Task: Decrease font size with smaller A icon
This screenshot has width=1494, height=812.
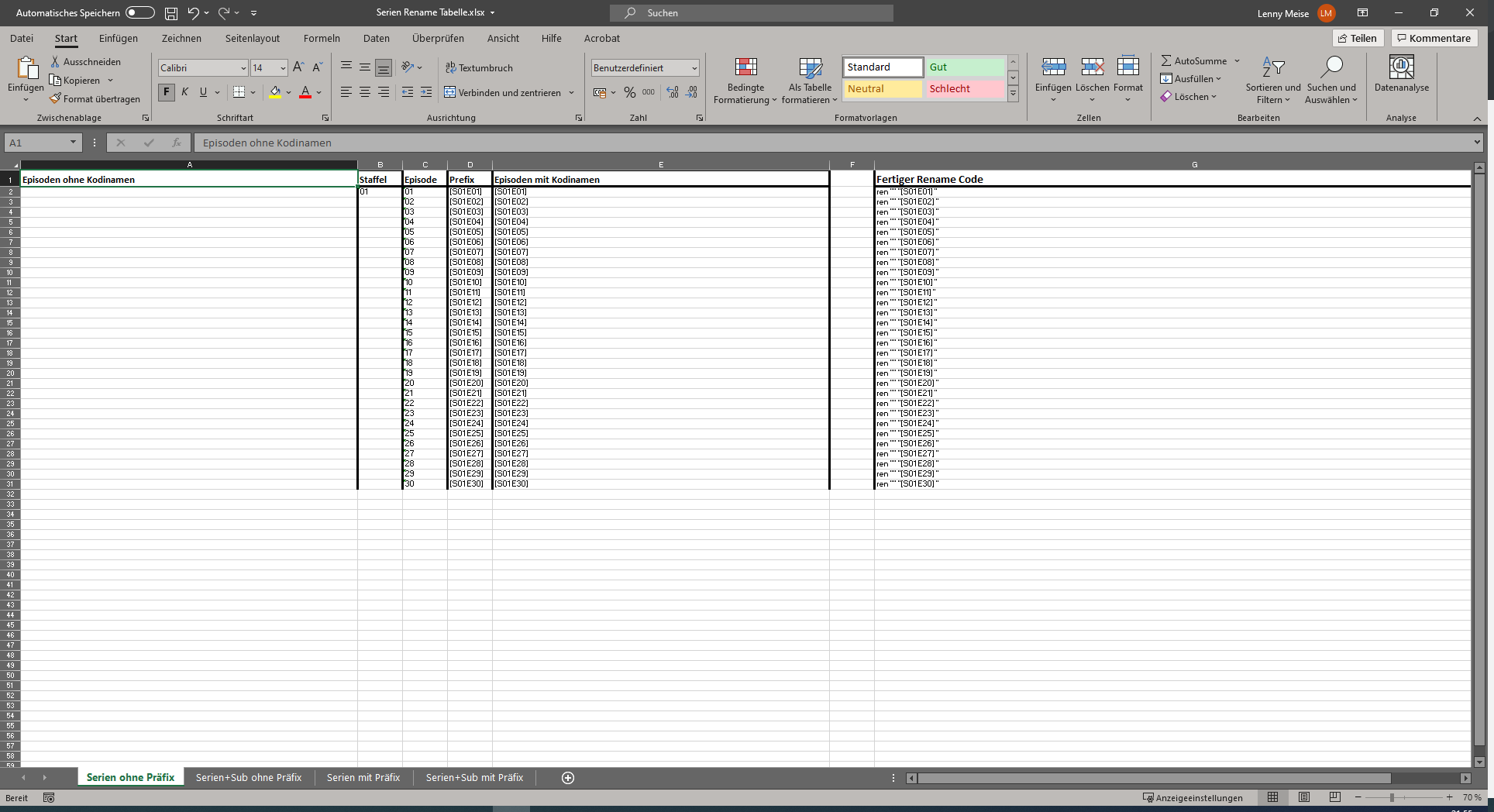Action: tap(317, 67)
